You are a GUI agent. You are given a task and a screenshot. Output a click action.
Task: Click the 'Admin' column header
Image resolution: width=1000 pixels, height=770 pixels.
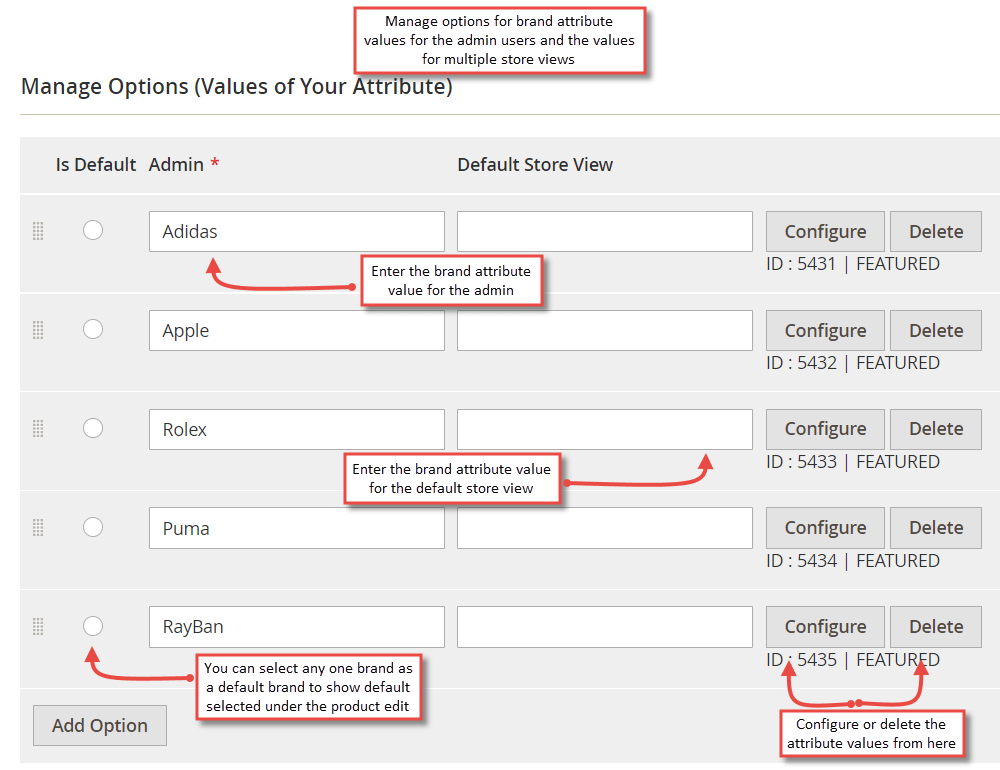point(176,165)
